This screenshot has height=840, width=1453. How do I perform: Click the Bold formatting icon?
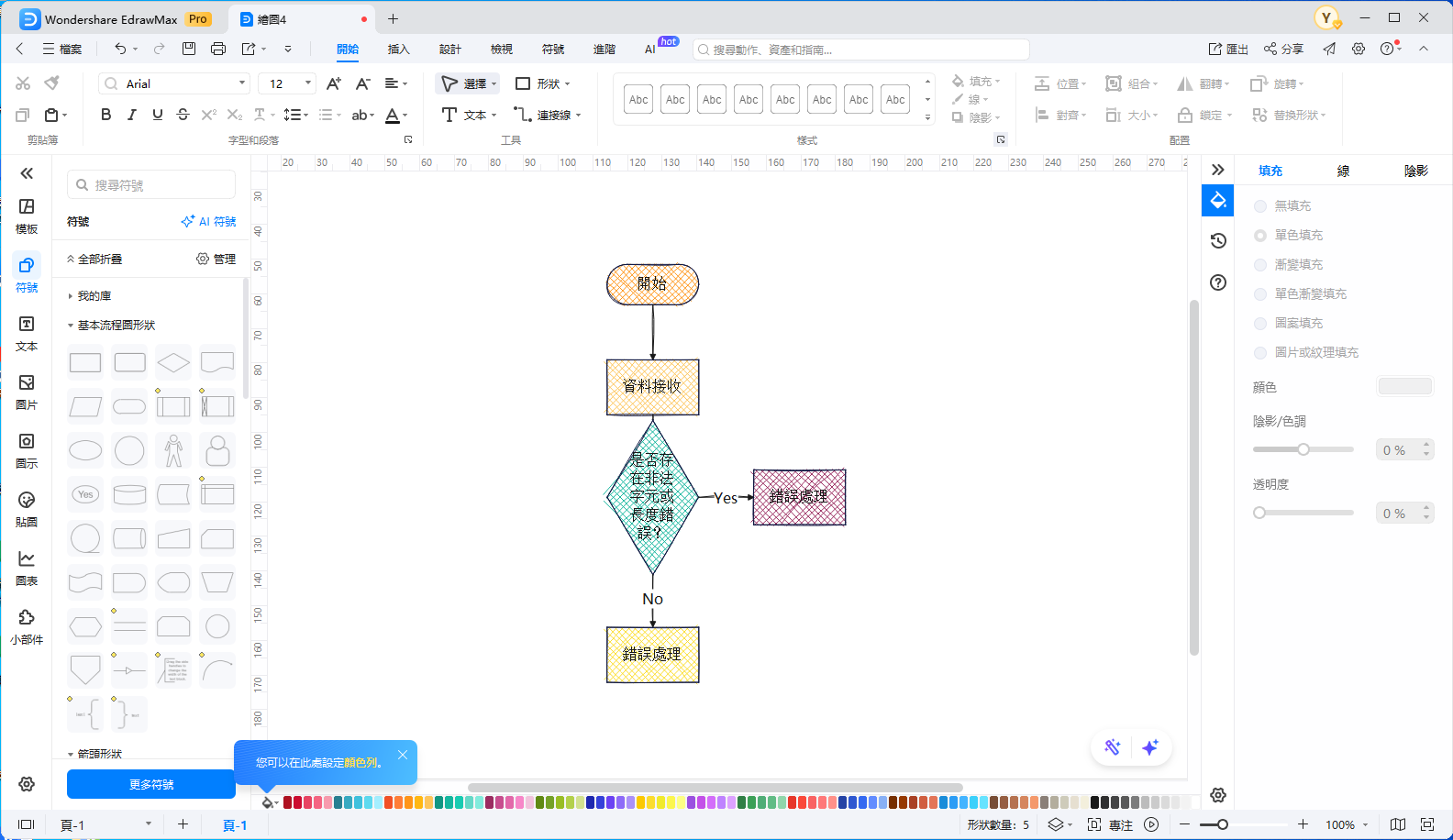(x=106, y=115)
